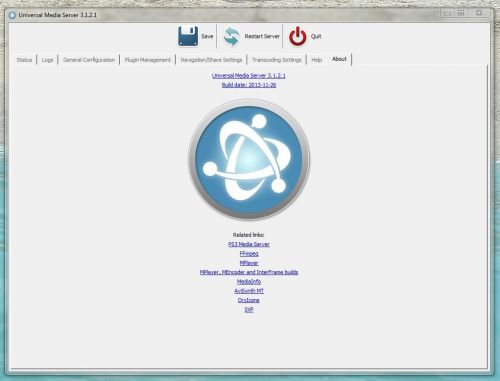Click the Quit label
Viewport: 500px width, 381px height.
click(316, 36)
